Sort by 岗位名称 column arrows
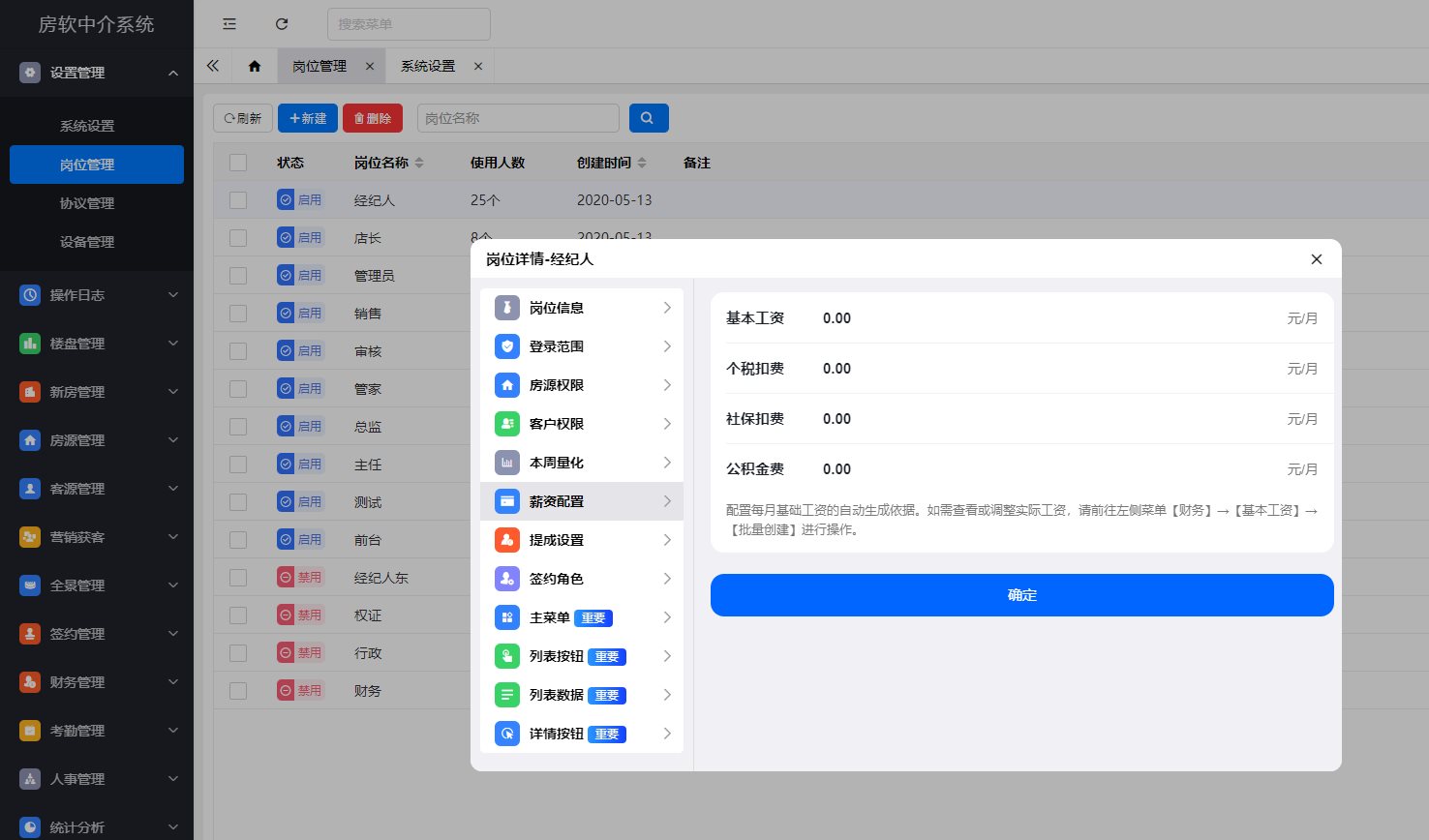The image size is (1429, 840). 419,163
